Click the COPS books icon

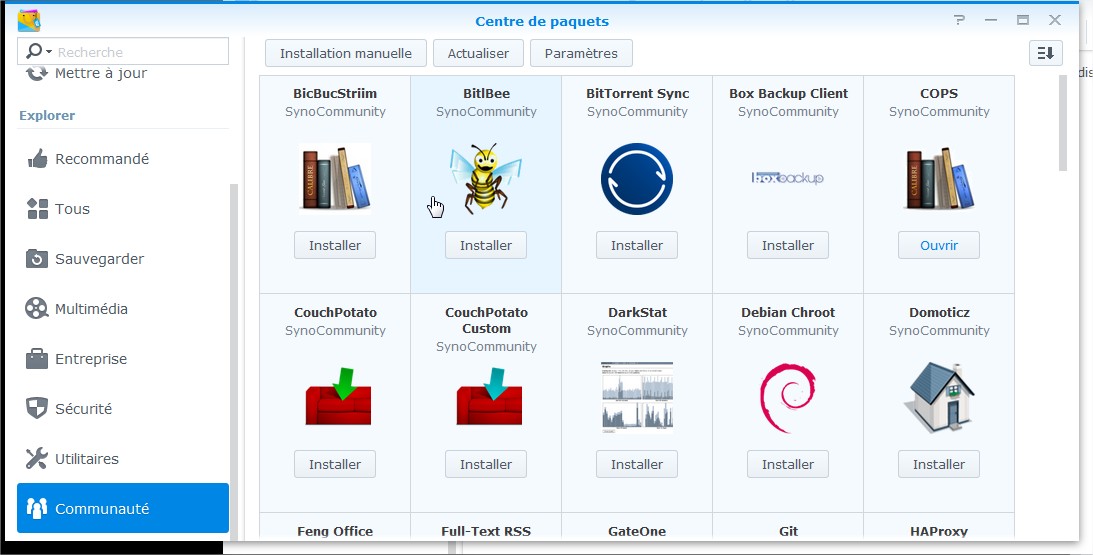tap(939, 178)
